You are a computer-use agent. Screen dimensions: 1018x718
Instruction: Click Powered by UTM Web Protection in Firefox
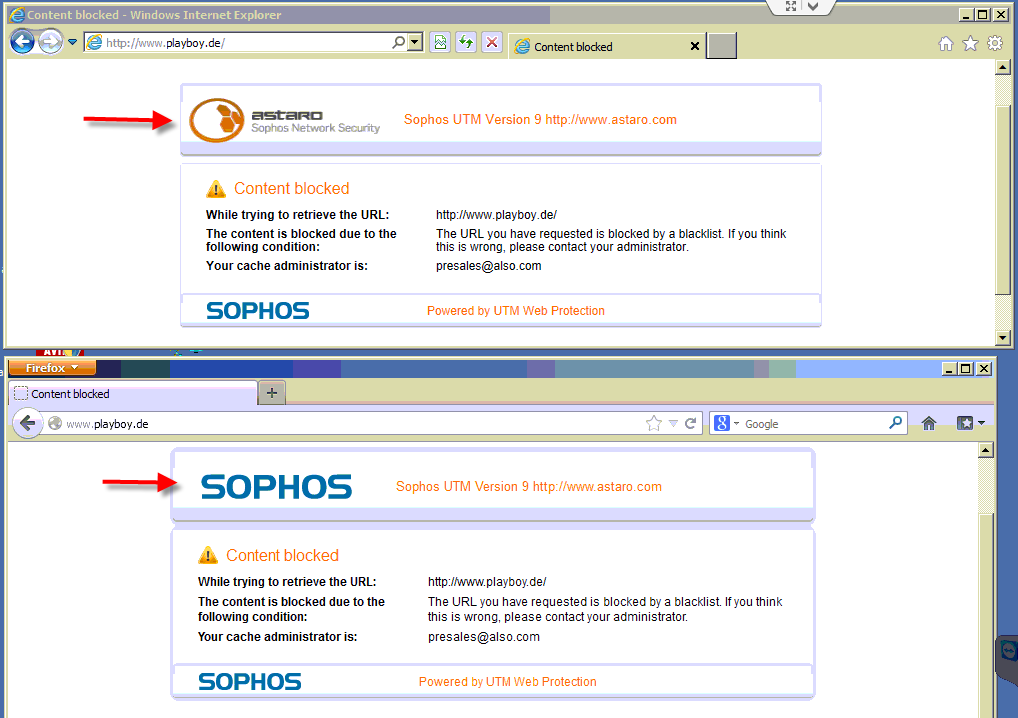tap(507, 682)
